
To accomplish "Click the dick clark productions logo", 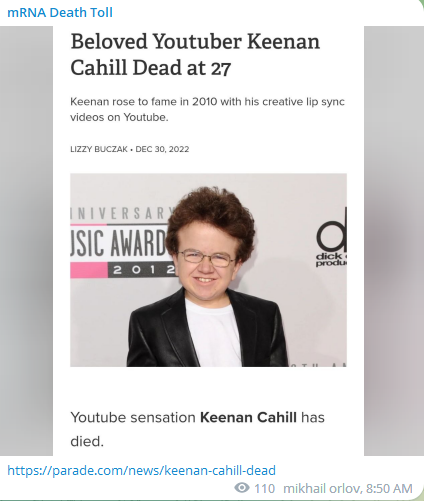I will click(x=331, y=237).
